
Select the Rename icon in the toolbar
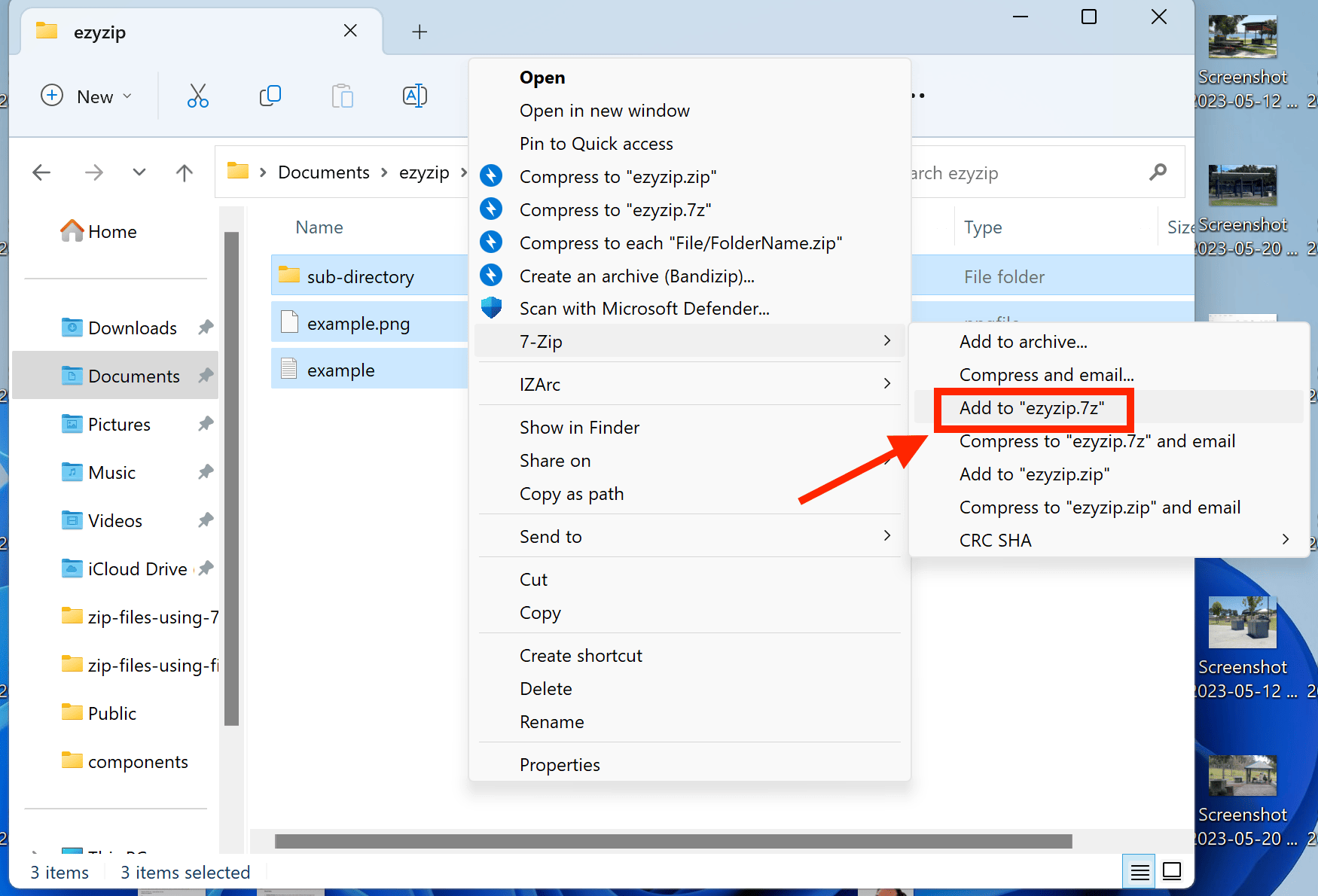(x=414, y=96)
